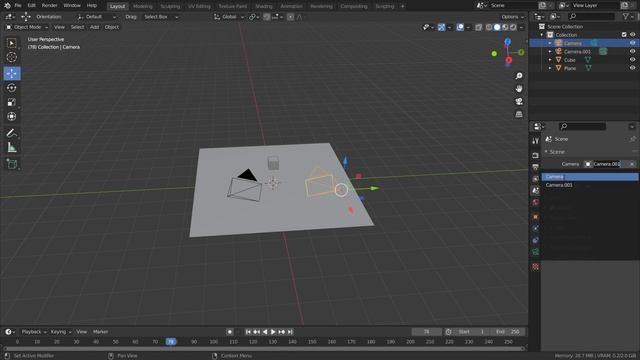Image resolution: width=640 pixels, height=360 pixels.
Task: Open the Options dropdown
Action: pos(513,17)
